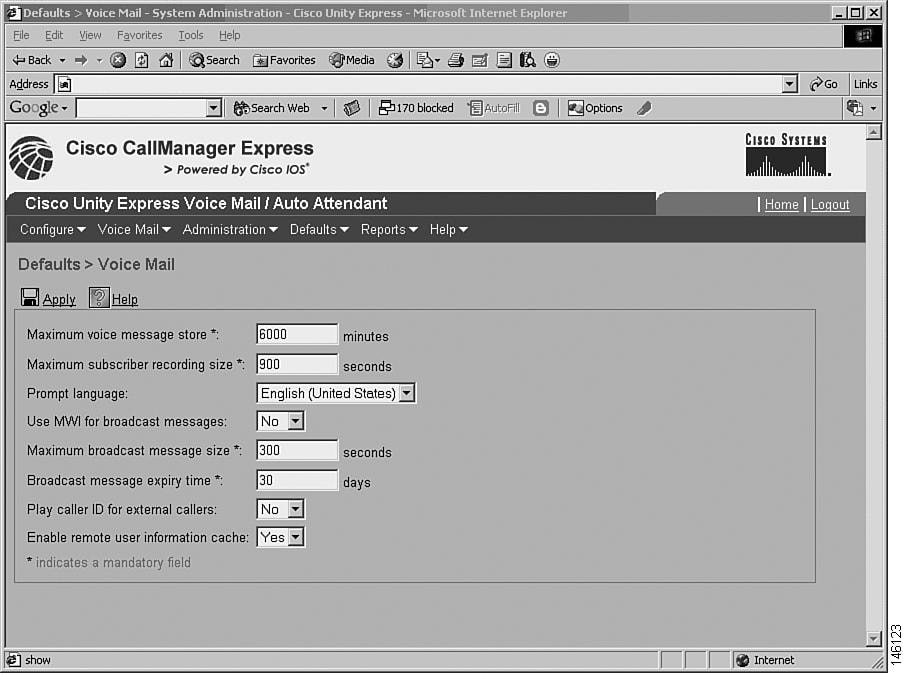The width and height of the screenshot is (903, 673).
Task: Click the browser Back arrow button
Action: [32, 60]
